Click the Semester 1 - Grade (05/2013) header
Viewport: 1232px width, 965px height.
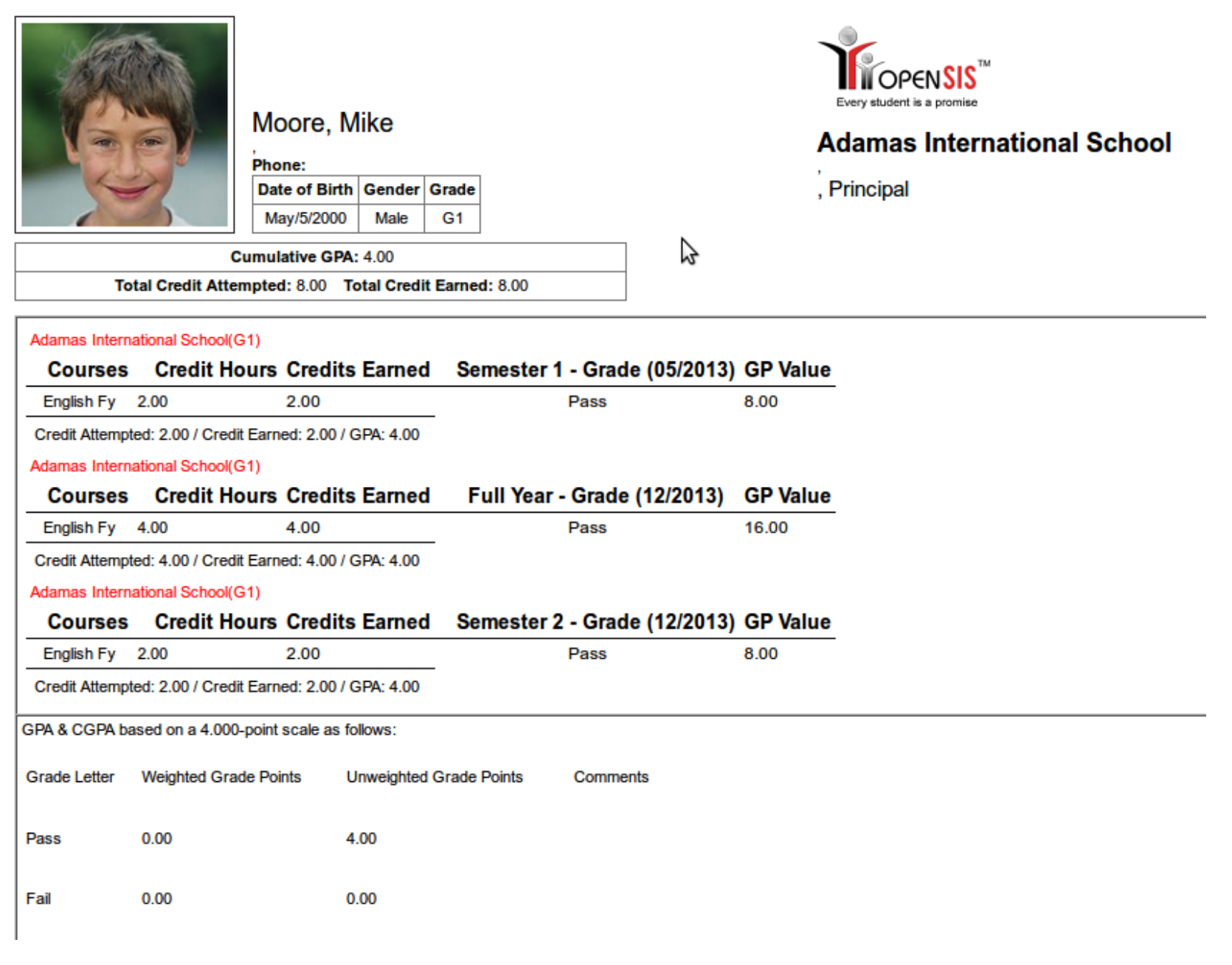point(595,370)
